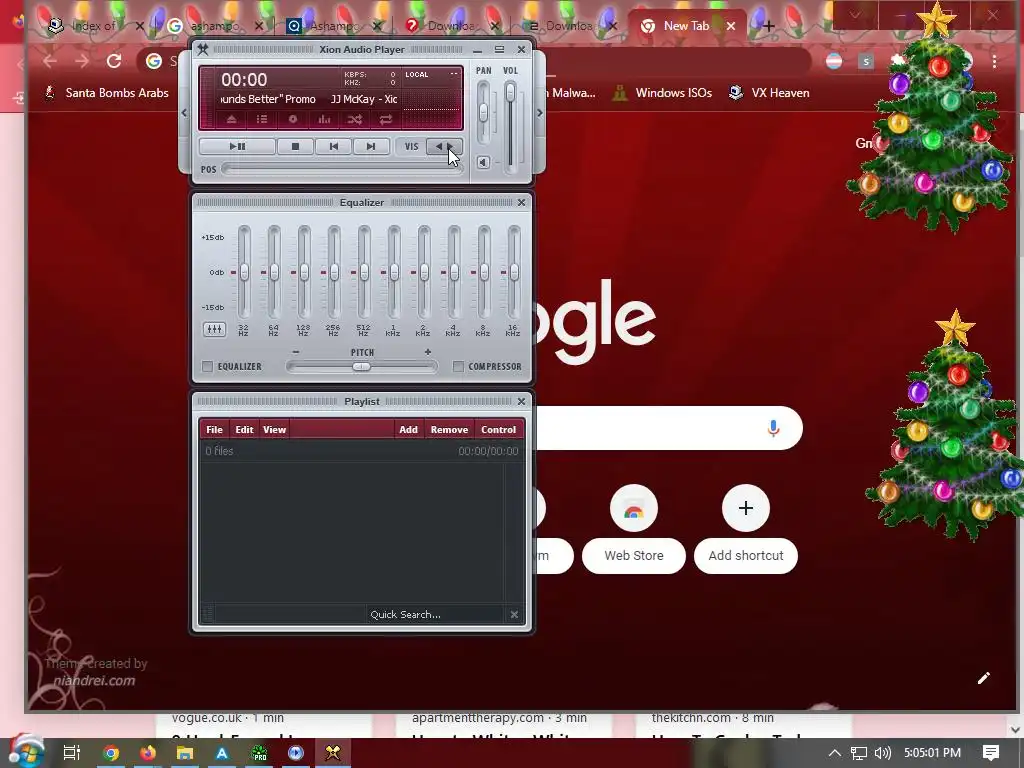Image resolution: width=1024 pixels, height=768 pixels.
Task: Click the PITCH slider
Action: coord(362,366)
